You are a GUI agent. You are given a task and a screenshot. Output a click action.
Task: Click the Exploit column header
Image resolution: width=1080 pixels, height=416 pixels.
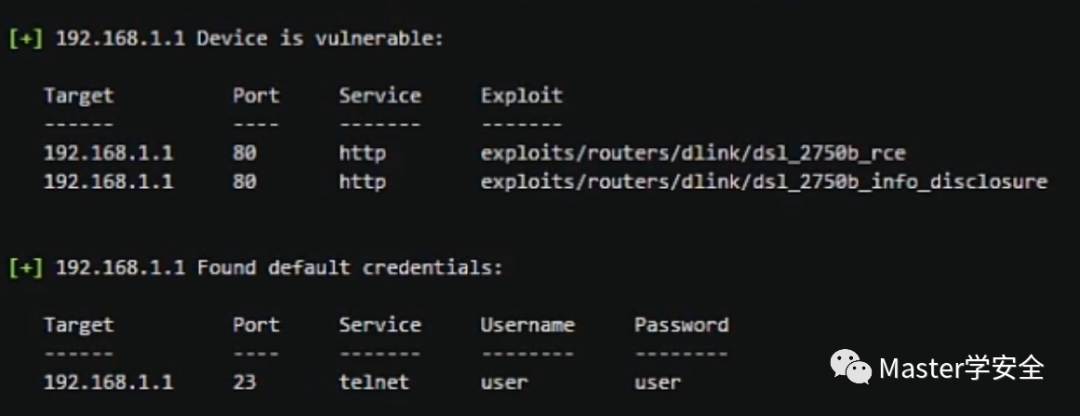[x=521, y=96]
